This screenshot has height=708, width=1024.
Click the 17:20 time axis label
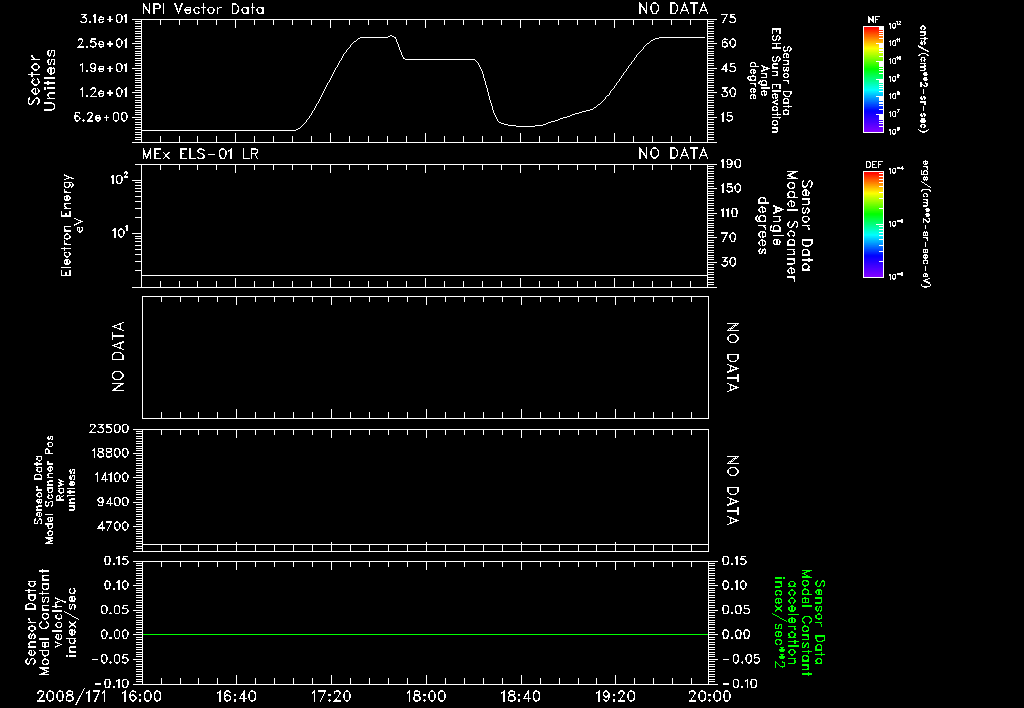point(331,696)
